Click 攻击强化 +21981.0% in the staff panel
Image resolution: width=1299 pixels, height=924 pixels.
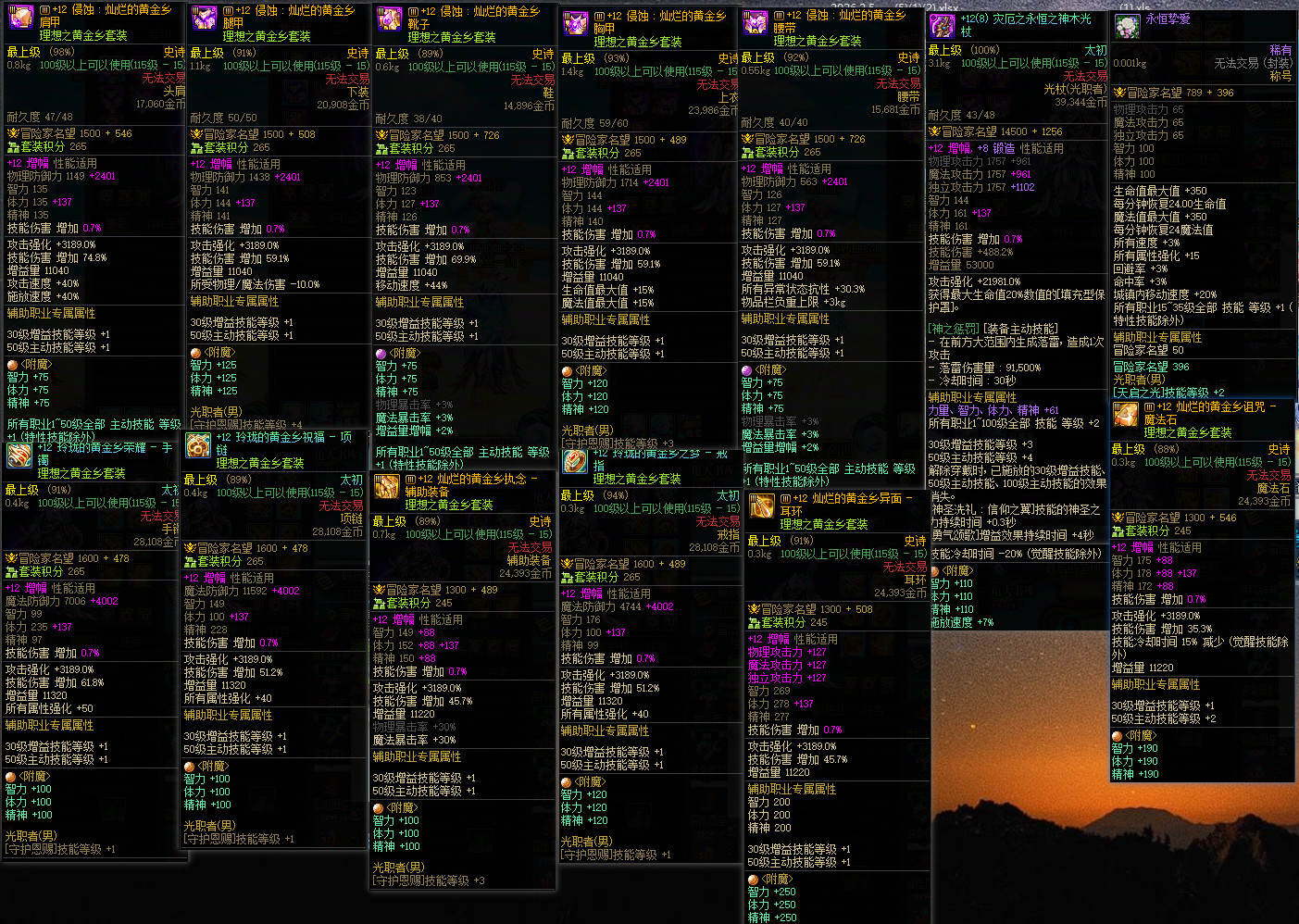click(974, 281)
